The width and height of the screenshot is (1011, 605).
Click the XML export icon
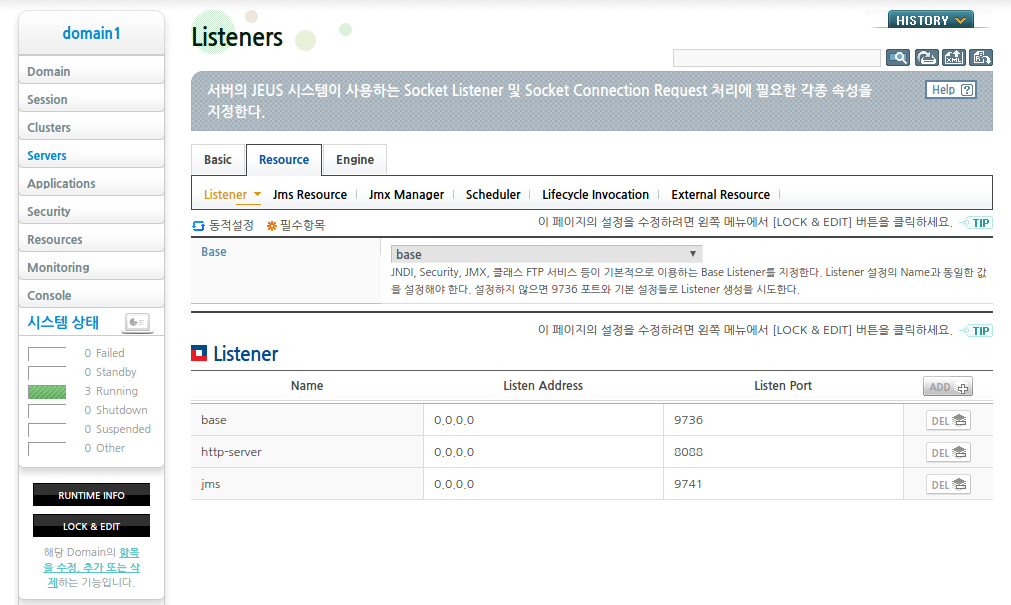coord(954,58)
